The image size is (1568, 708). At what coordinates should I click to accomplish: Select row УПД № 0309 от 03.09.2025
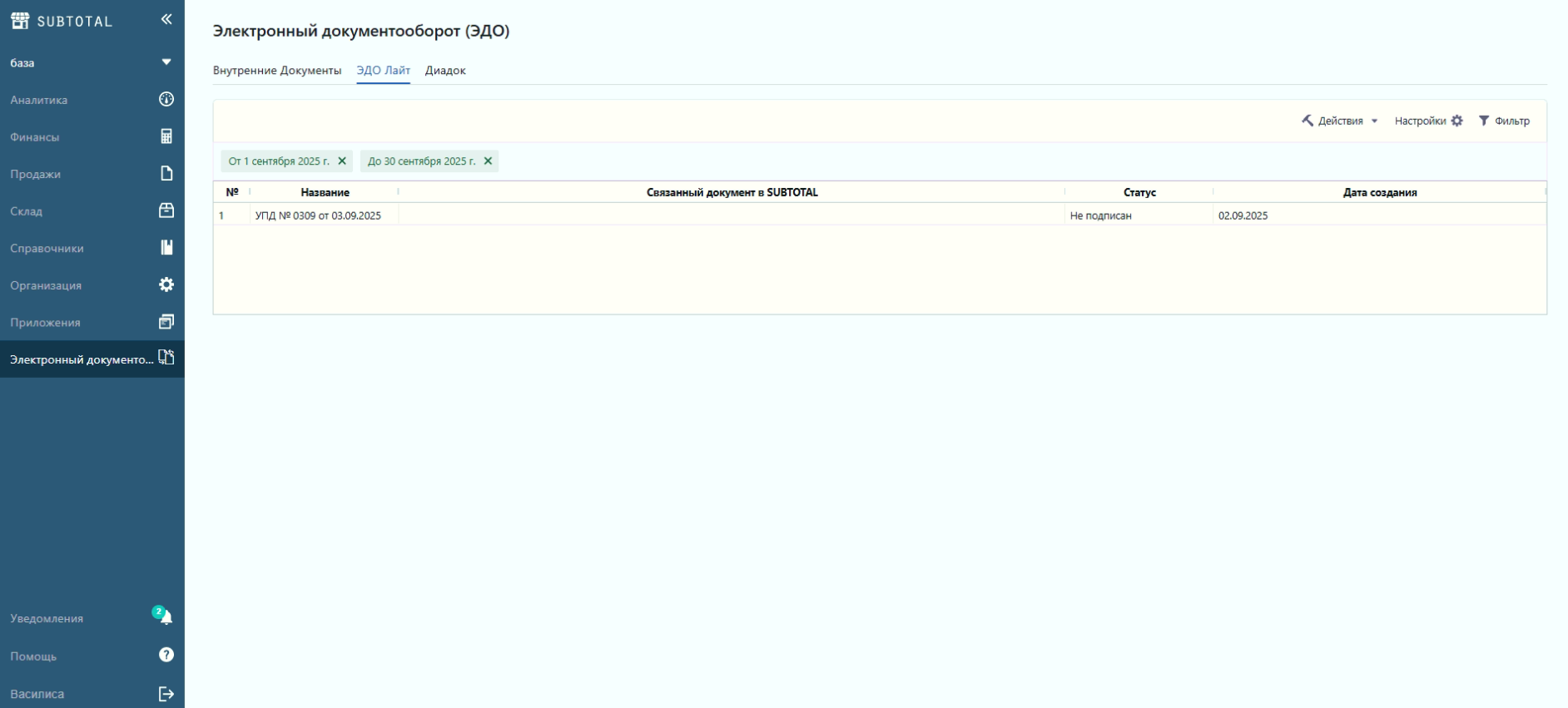[x=318, y=215]
